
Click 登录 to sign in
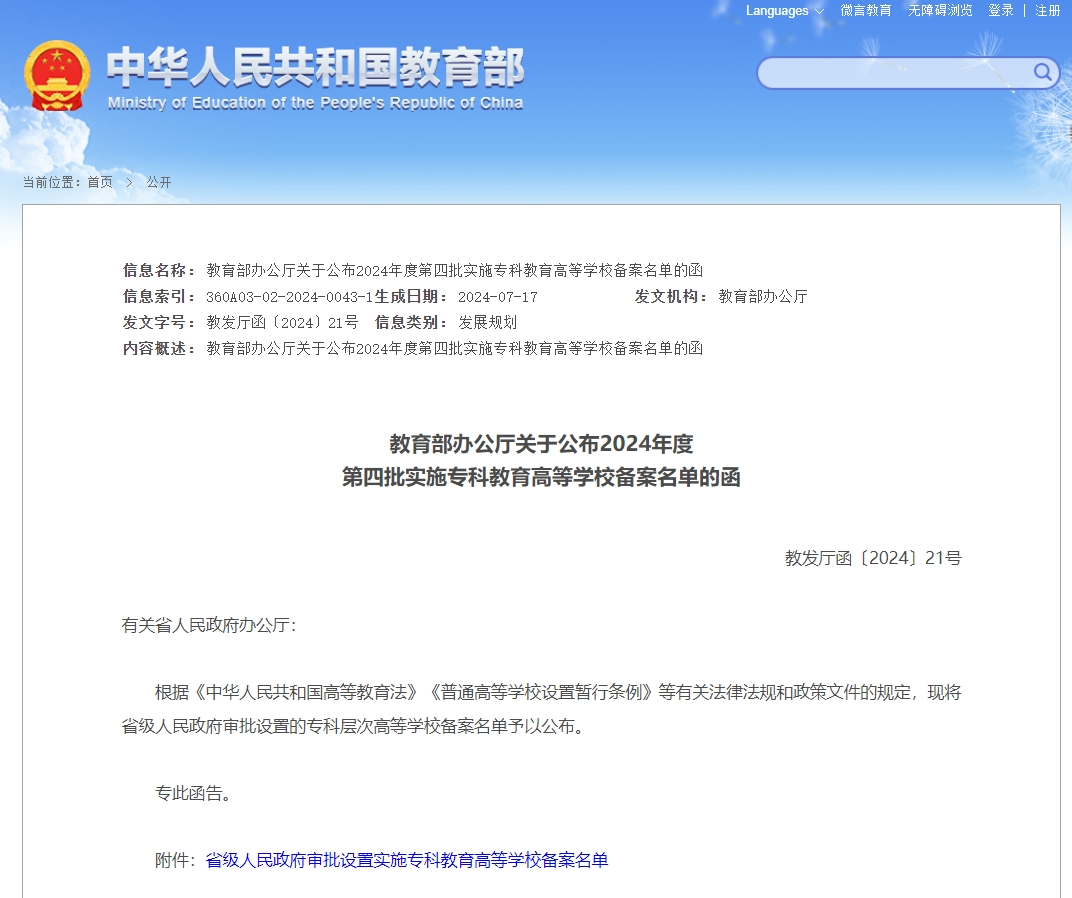tap(999, 11)
